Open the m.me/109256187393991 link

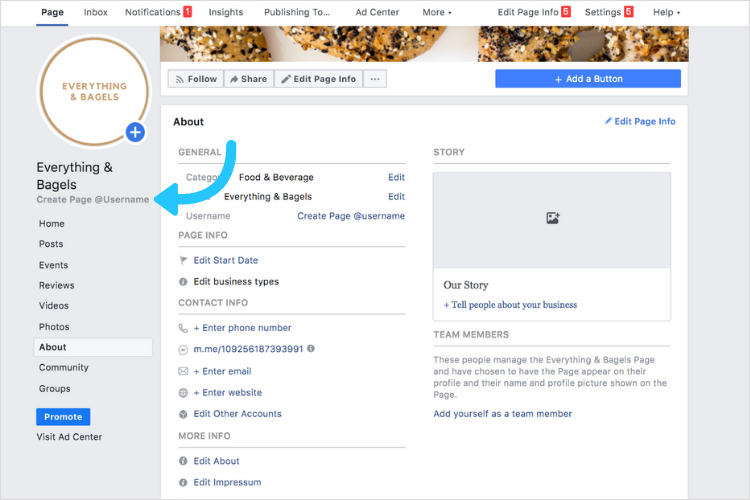pyautogui.click(x=248, y=349)
